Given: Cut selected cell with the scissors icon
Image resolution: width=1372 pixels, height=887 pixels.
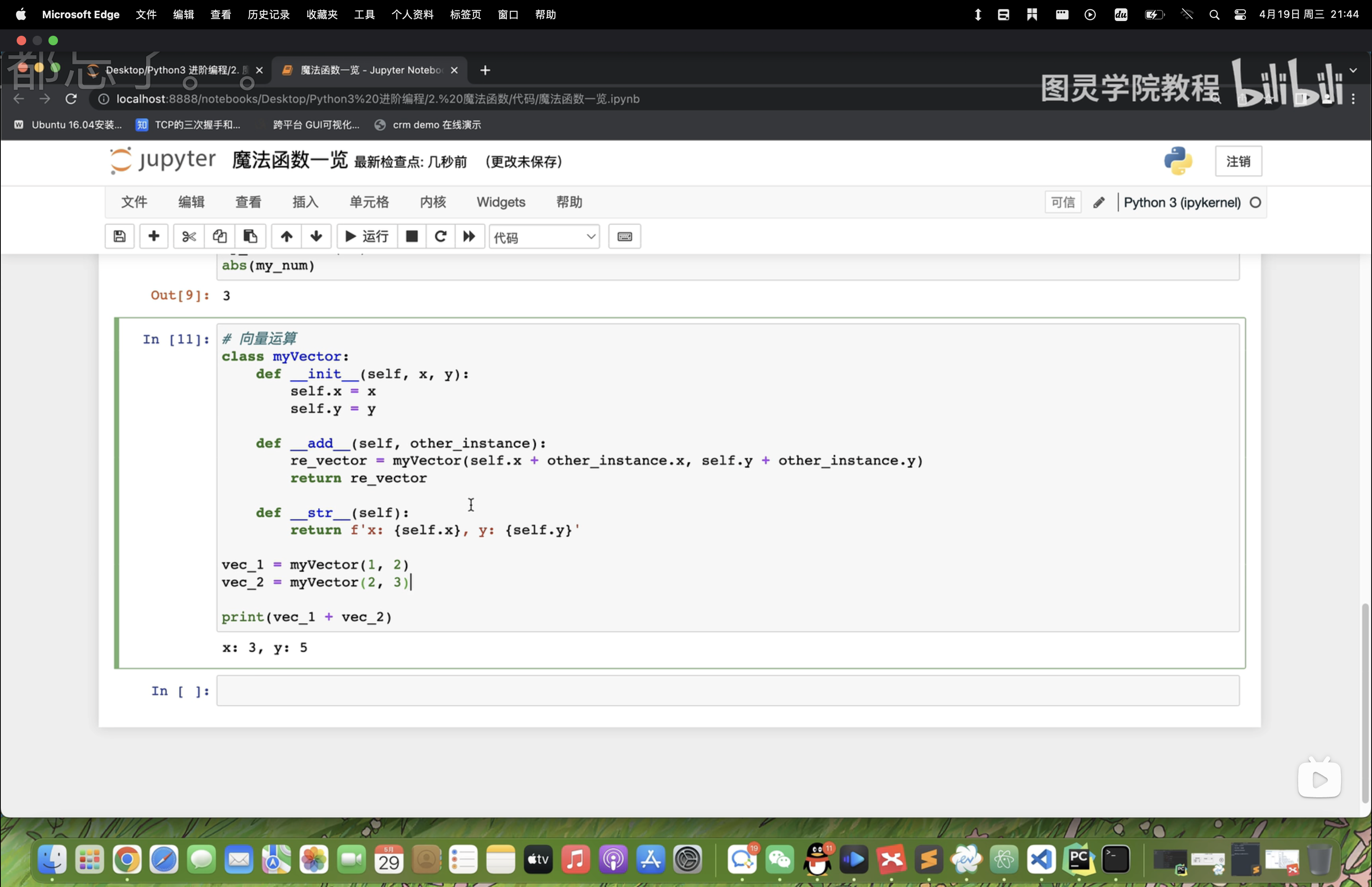Looking at the screenshot, I should coord(189,236).
